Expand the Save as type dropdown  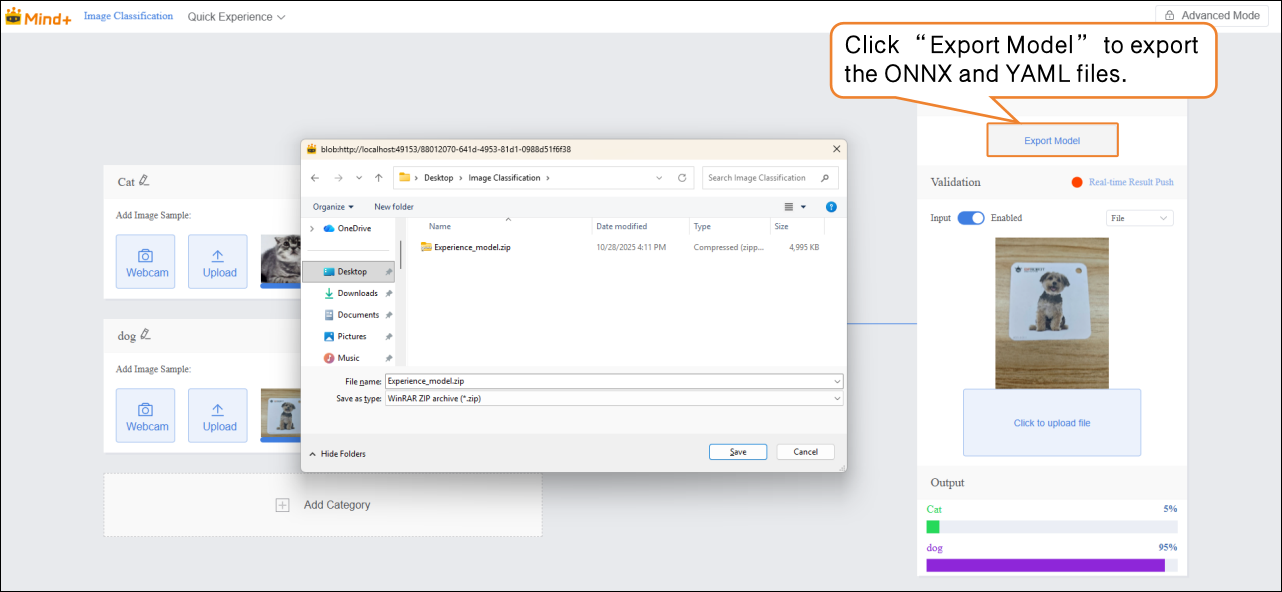(836, 398)
